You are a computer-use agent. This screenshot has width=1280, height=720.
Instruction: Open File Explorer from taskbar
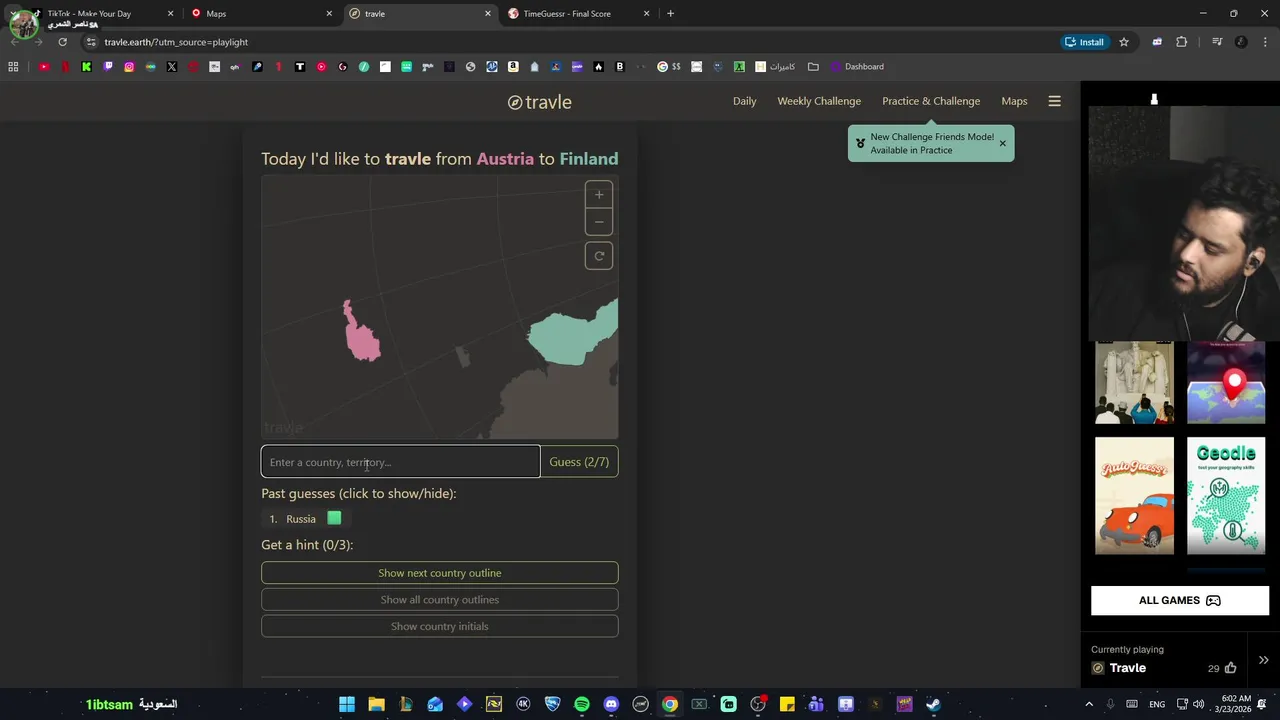pyautogui.click(x=376, y=704)
